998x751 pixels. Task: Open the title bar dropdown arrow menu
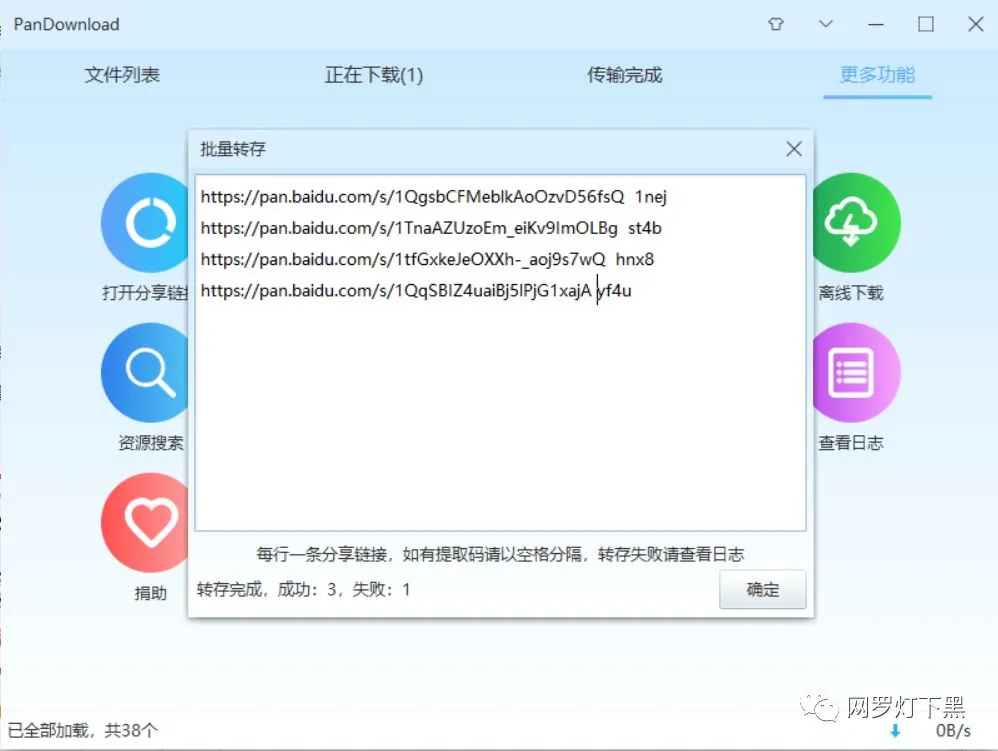(x=826, y=24)
